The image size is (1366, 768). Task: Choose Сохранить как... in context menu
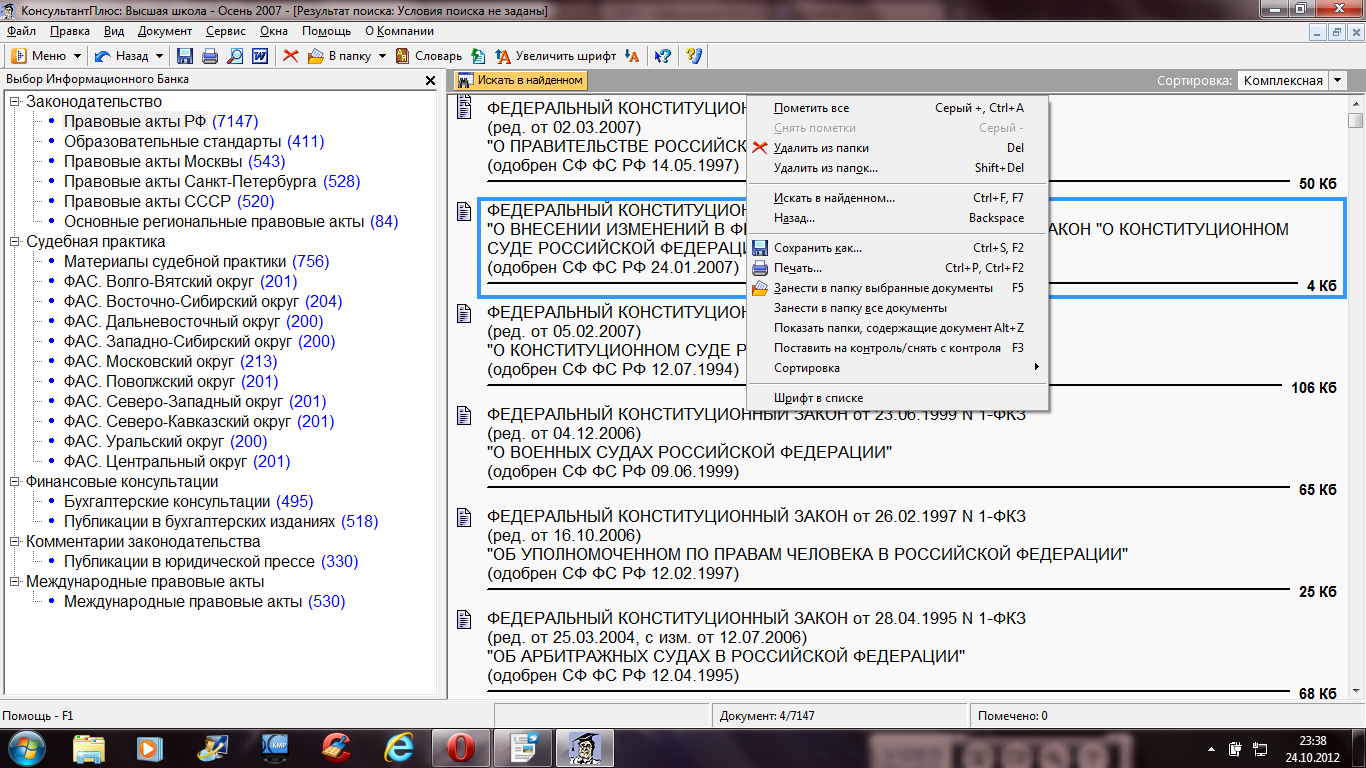897,248
